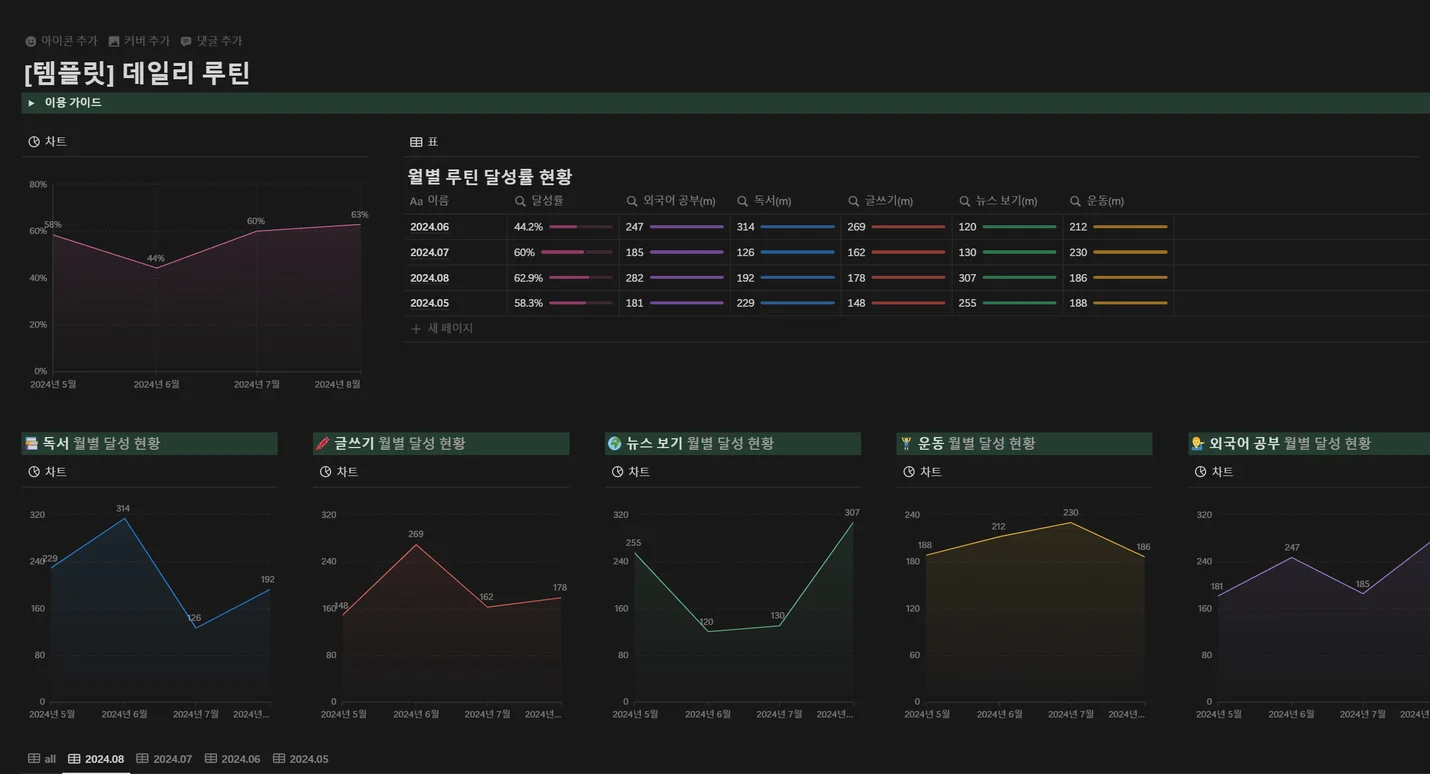Click the 269 data point in 글쓰기 chart
This screenshot has width=1430, height=774.
[x=415, y=544]
